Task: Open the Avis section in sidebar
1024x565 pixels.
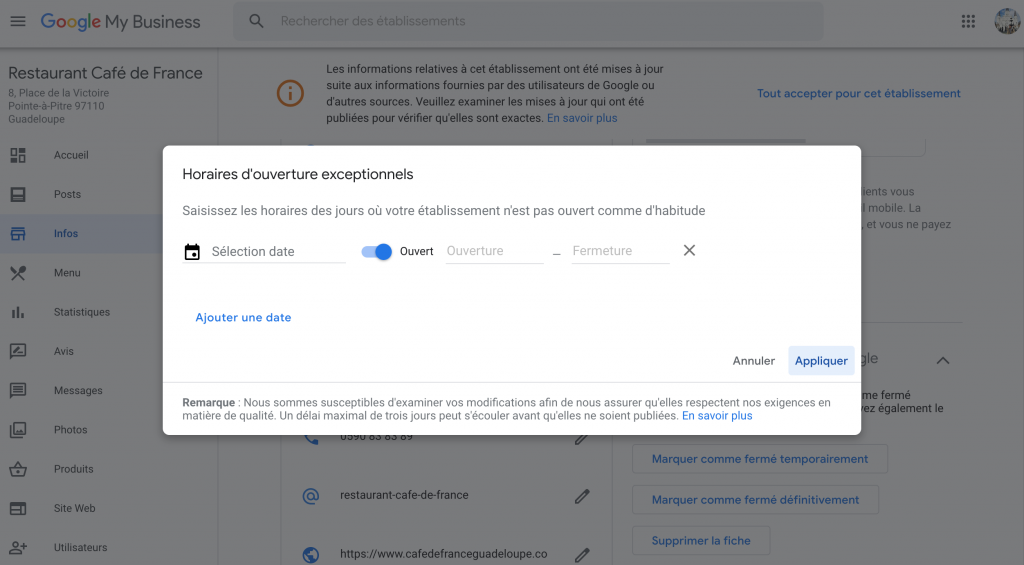Action: pos(66,351)
